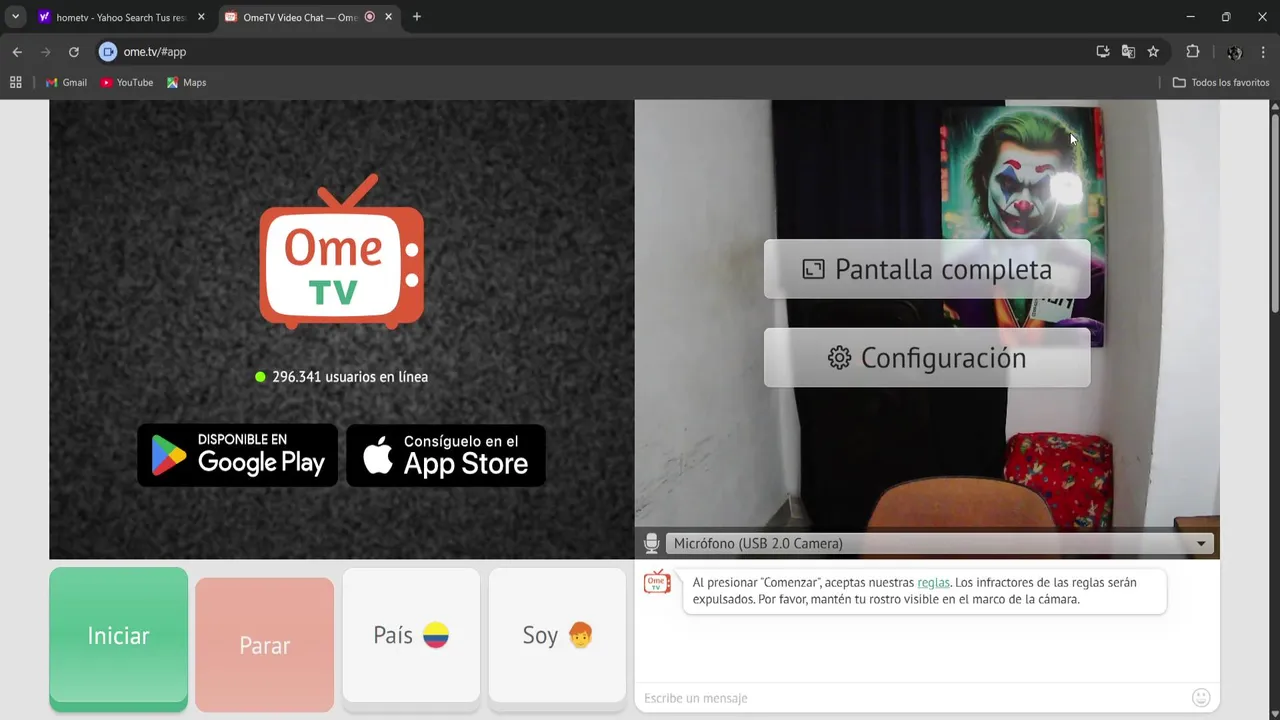This screenshot has width=1280, height=720.
Task: Open Configuración settings
Action: [927, 358]
